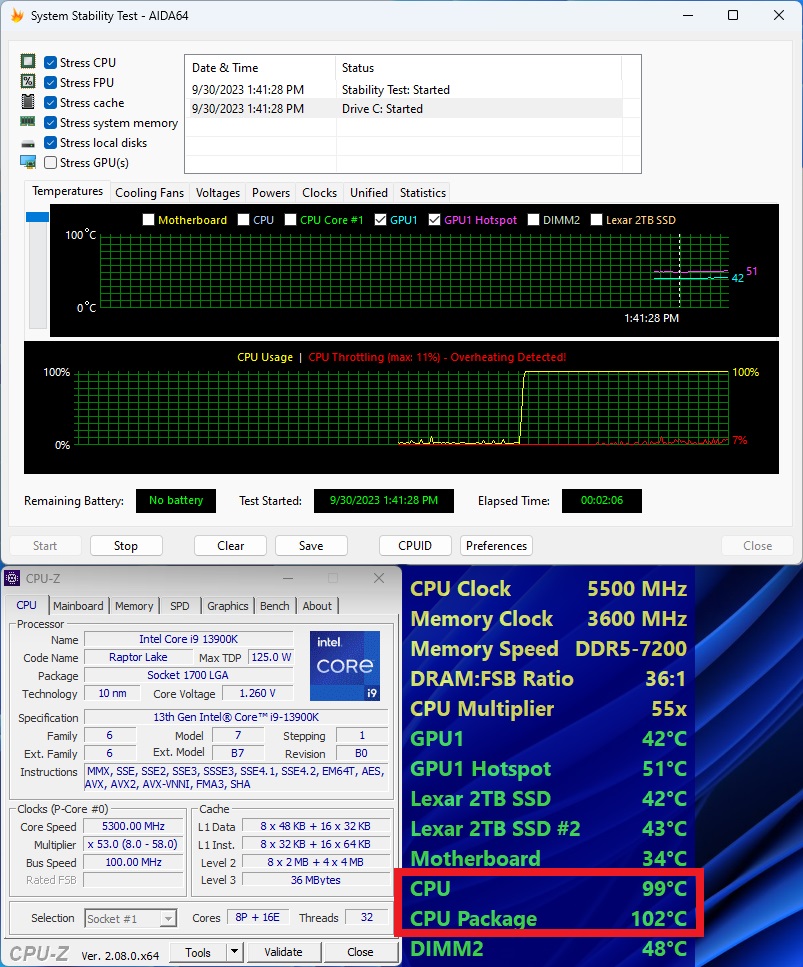The width and height of the screenshot is (803, 967).
Task: Uncheck Stress local disks
Action: point(51,142)
